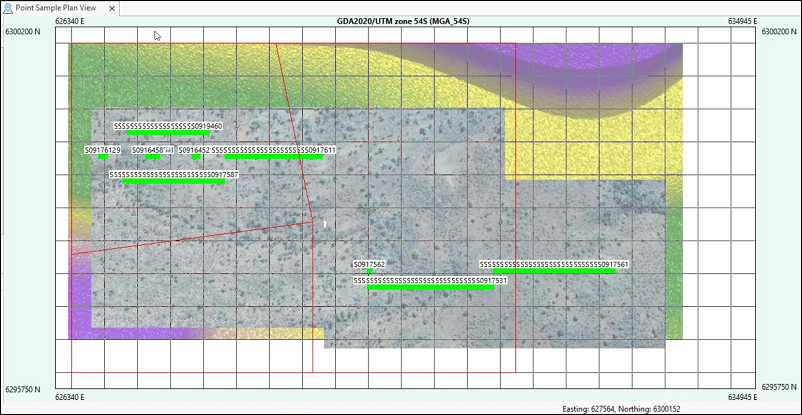Click the S0916458 sample label
Image resolution: width=802 pixels, height=415 pixels.
[x=147, y=150]
